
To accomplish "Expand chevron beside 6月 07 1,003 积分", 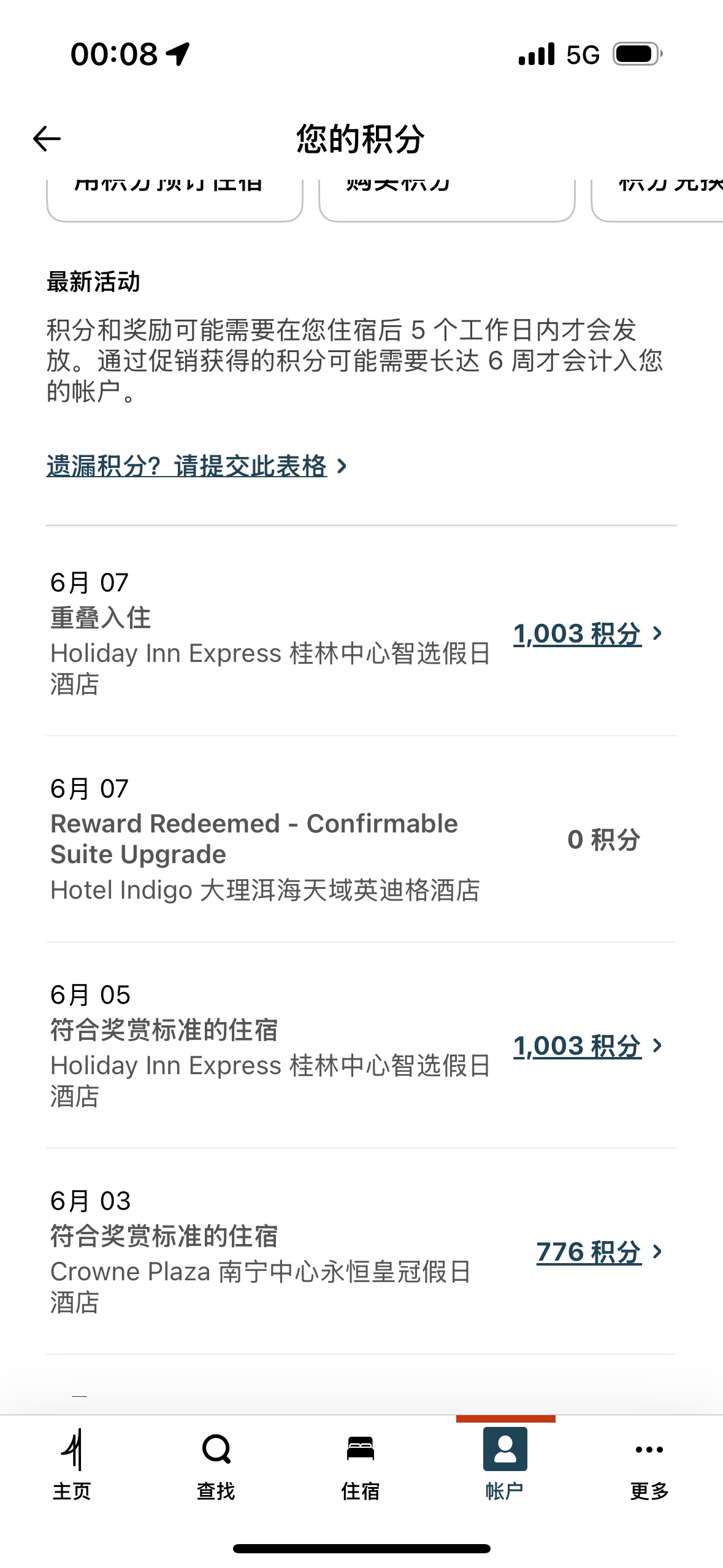I will pyautogui.click(x=657, y=633).
